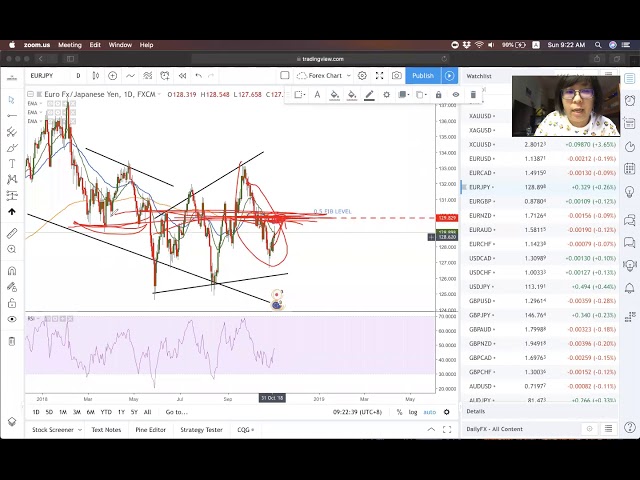Viewport: 640px width, 480px height.
Task: Click the blue Publish button
Action: point(423,76)
